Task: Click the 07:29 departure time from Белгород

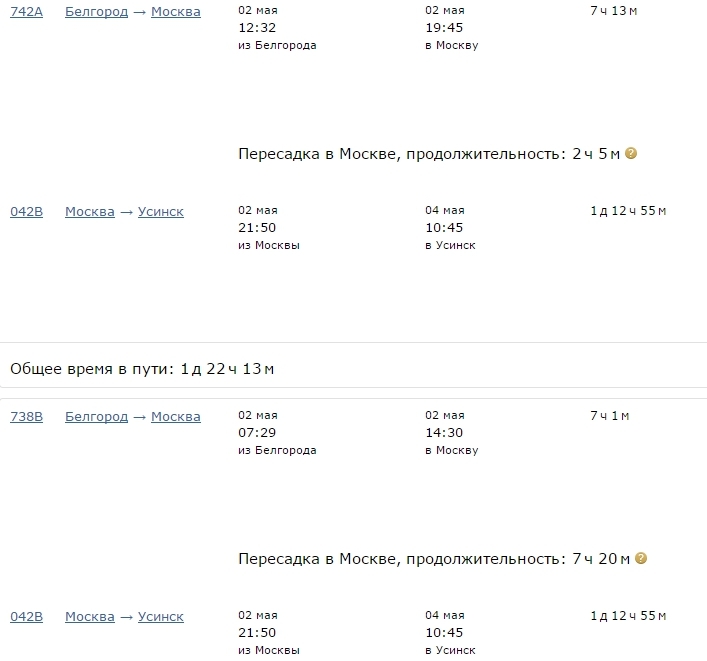Action: [257, 432]
